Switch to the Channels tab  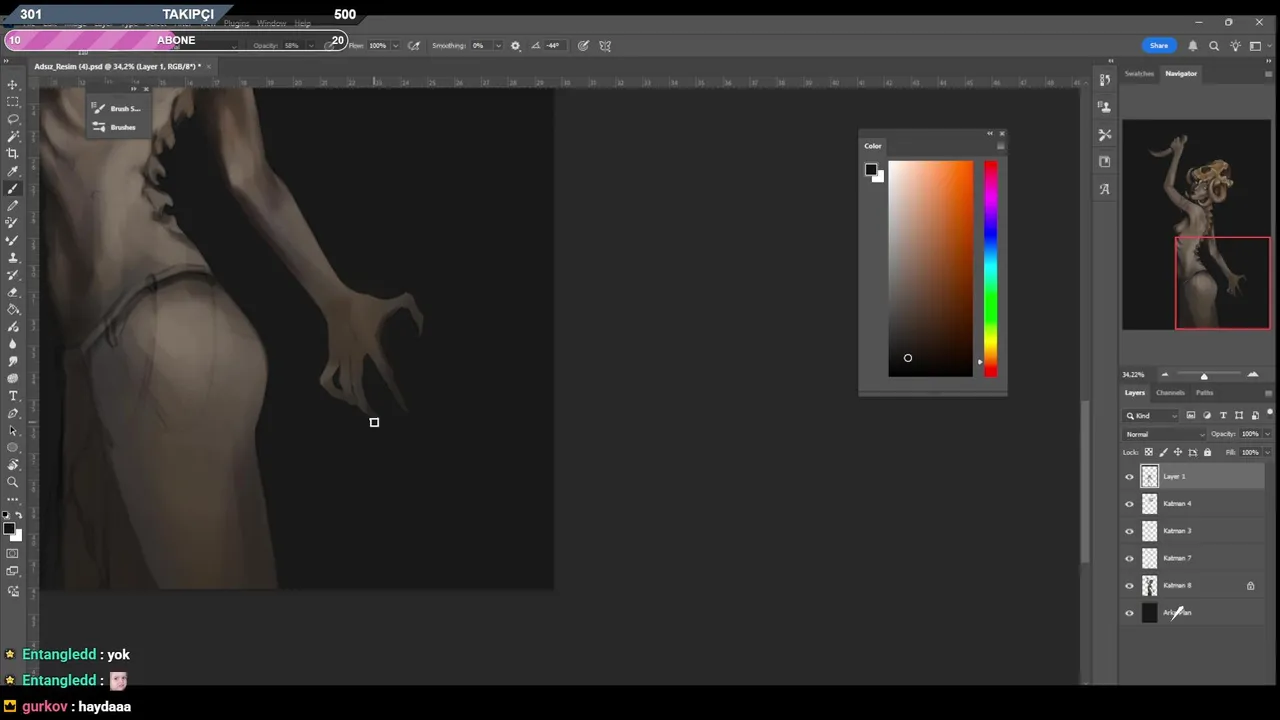(1170, 393)
